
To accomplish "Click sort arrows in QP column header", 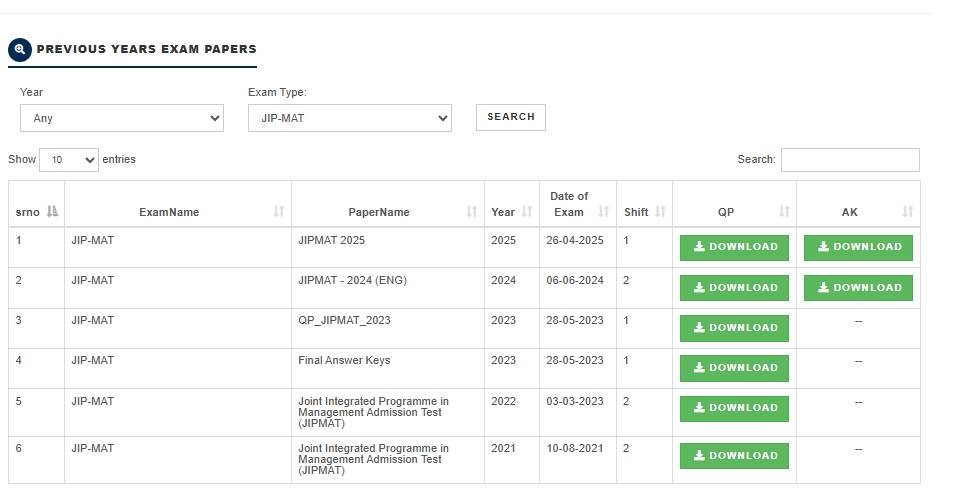I will [784, 212].
